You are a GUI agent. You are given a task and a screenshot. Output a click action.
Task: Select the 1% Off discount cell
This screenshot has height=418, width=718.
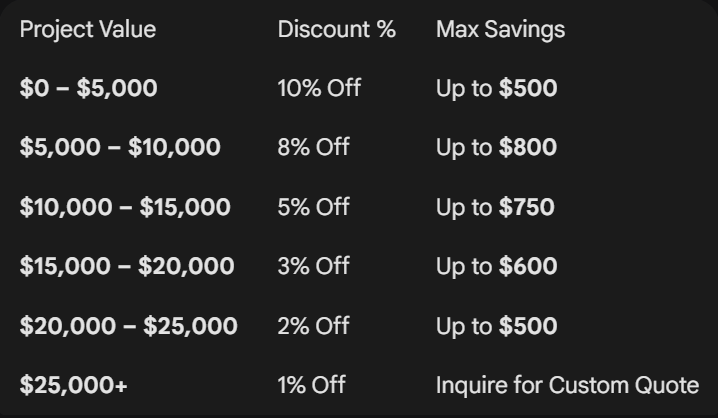(312, 385)
